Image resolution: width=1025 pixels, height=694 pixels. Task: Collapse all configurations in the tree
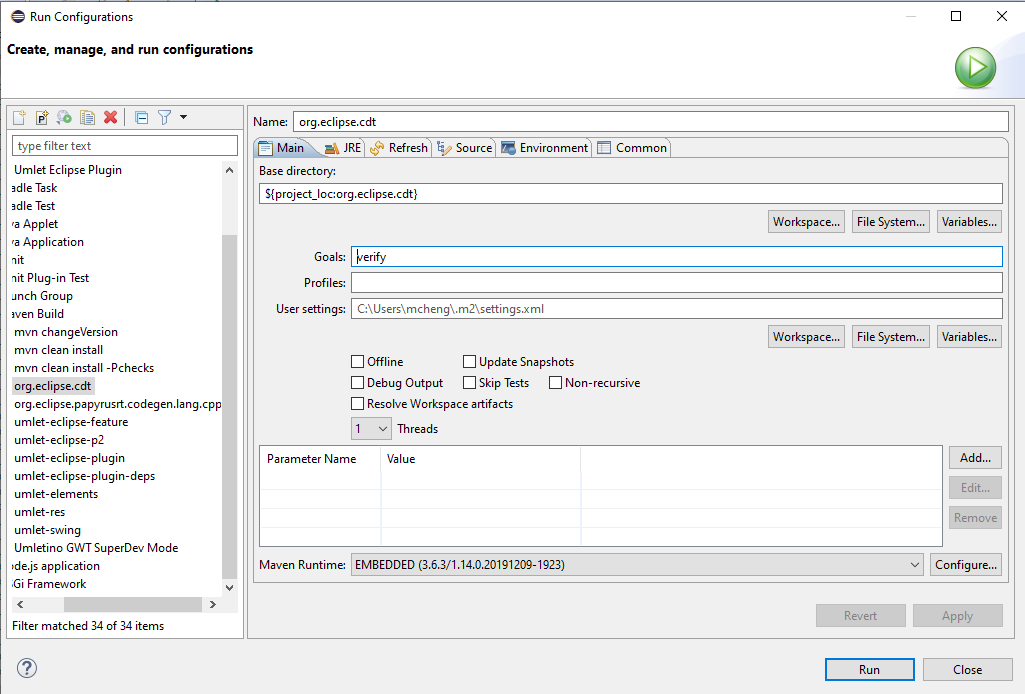tap(142, 118)
